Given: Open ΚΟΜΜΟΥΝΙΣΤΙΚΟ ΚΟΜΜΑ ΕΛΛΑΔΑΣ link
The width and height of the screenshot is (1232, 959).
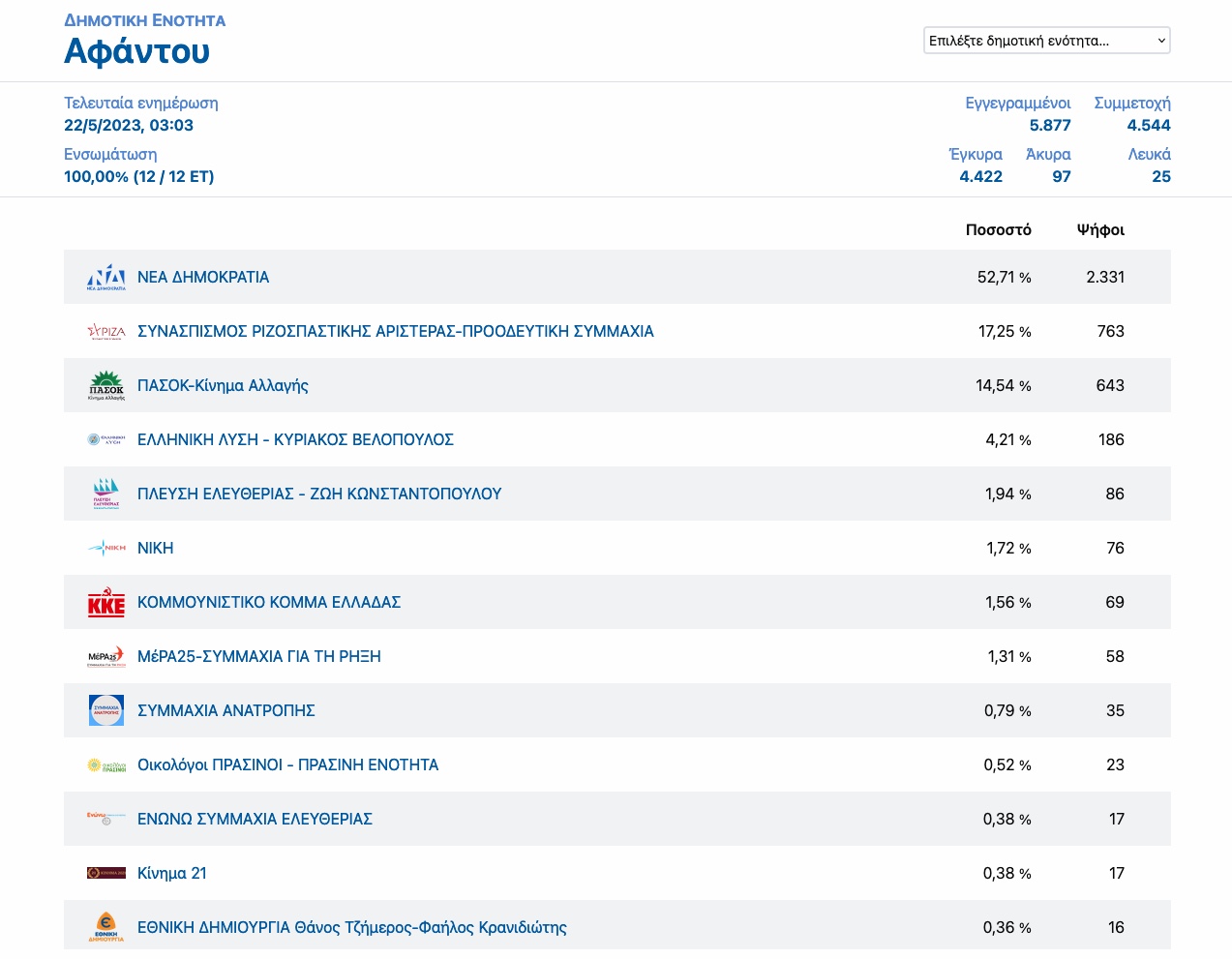Looking at the screenshot, I should 269,602.
